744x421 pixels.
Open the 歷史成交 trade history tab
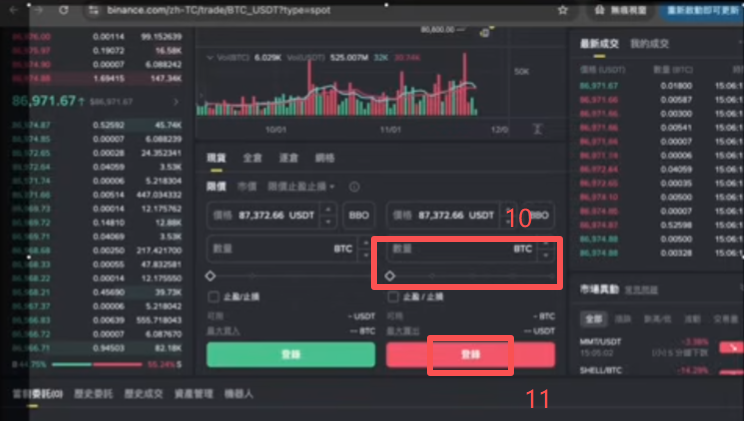pyautogui.click(x=143, y=394)
